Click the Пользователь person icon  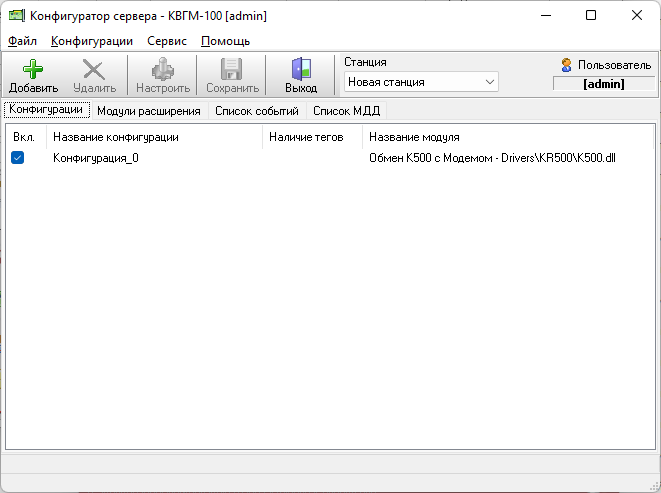point(567,65)
